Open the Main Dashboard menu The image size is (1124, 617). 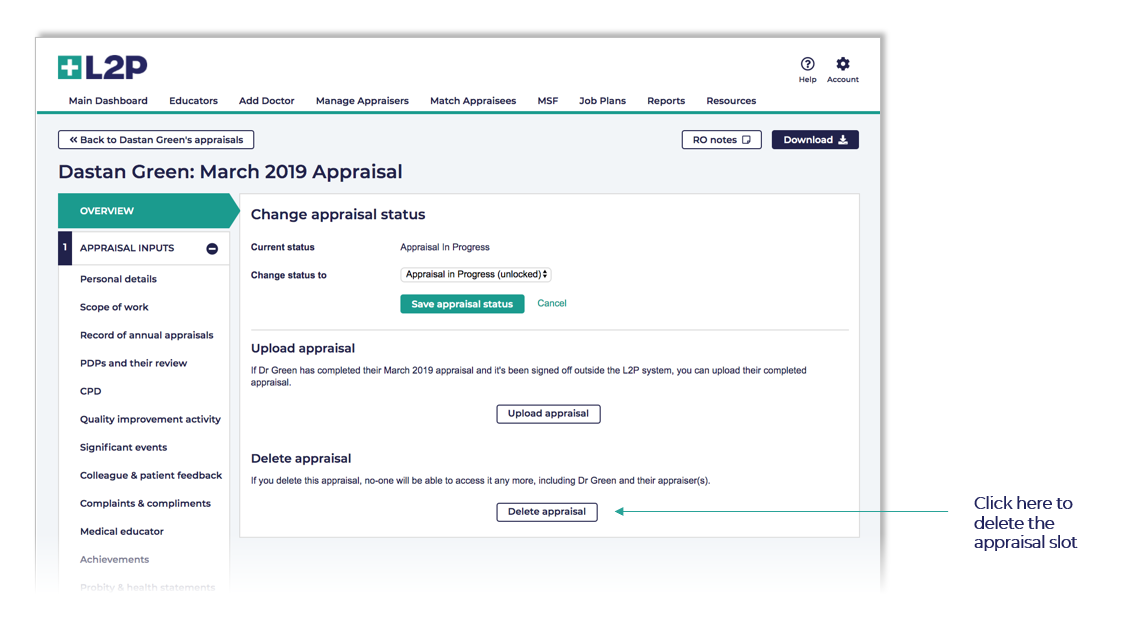[108, 101]
